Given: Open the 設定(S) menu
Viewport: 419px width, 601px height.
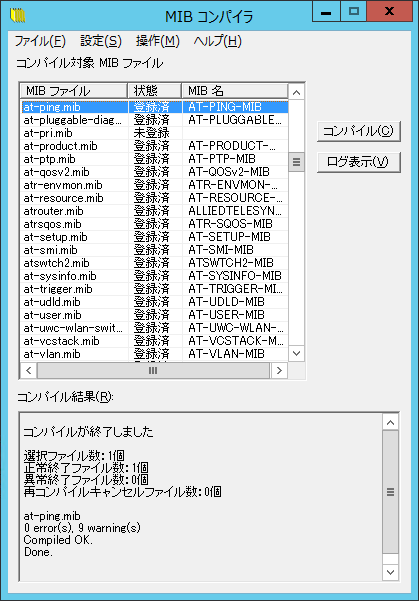Looking at the screenshot, I should click(101, 41).
